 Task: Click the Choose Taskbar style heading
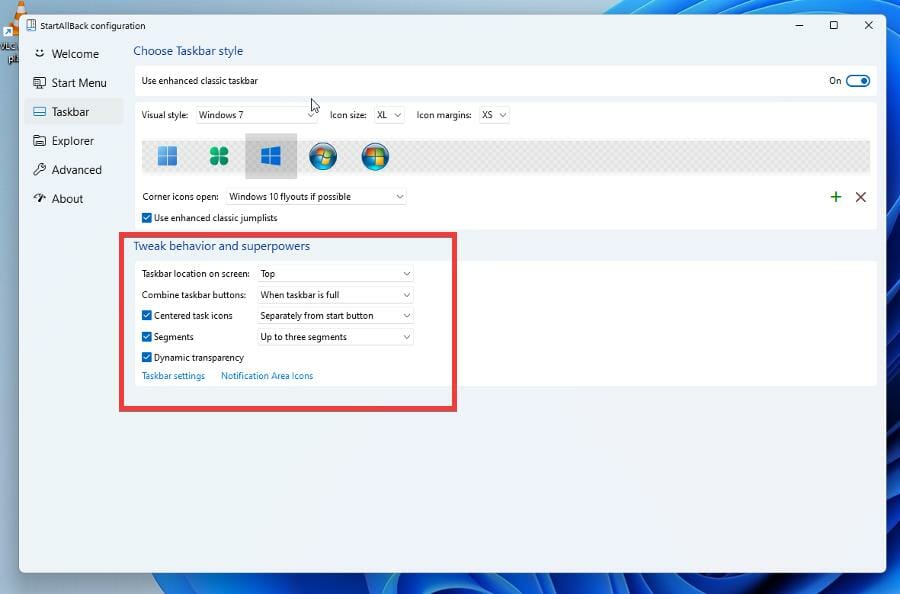[188, 51]
